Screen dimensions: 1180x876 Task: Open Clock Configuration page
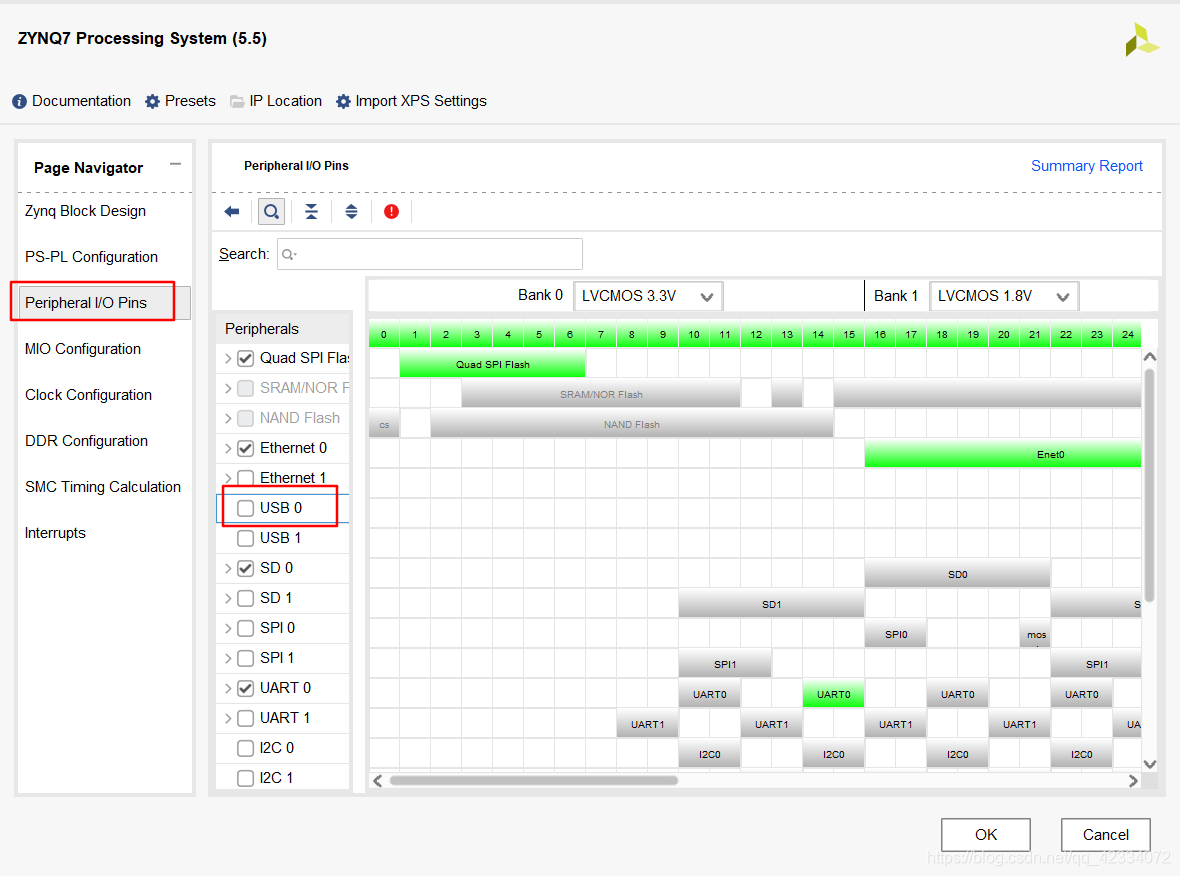point(88,395)
